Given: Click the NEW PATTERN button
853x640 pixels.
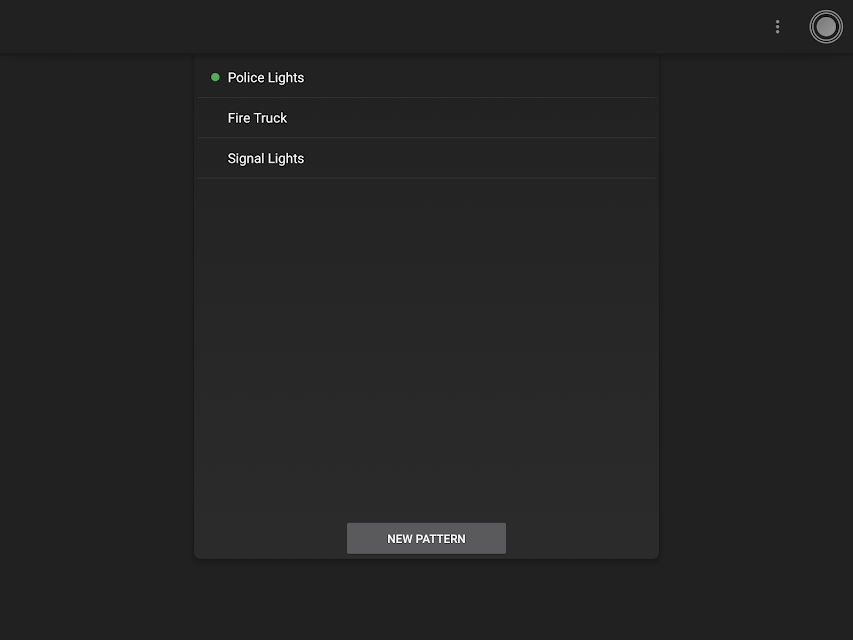Looking at the screenshot, I should [x=426, y=538].
